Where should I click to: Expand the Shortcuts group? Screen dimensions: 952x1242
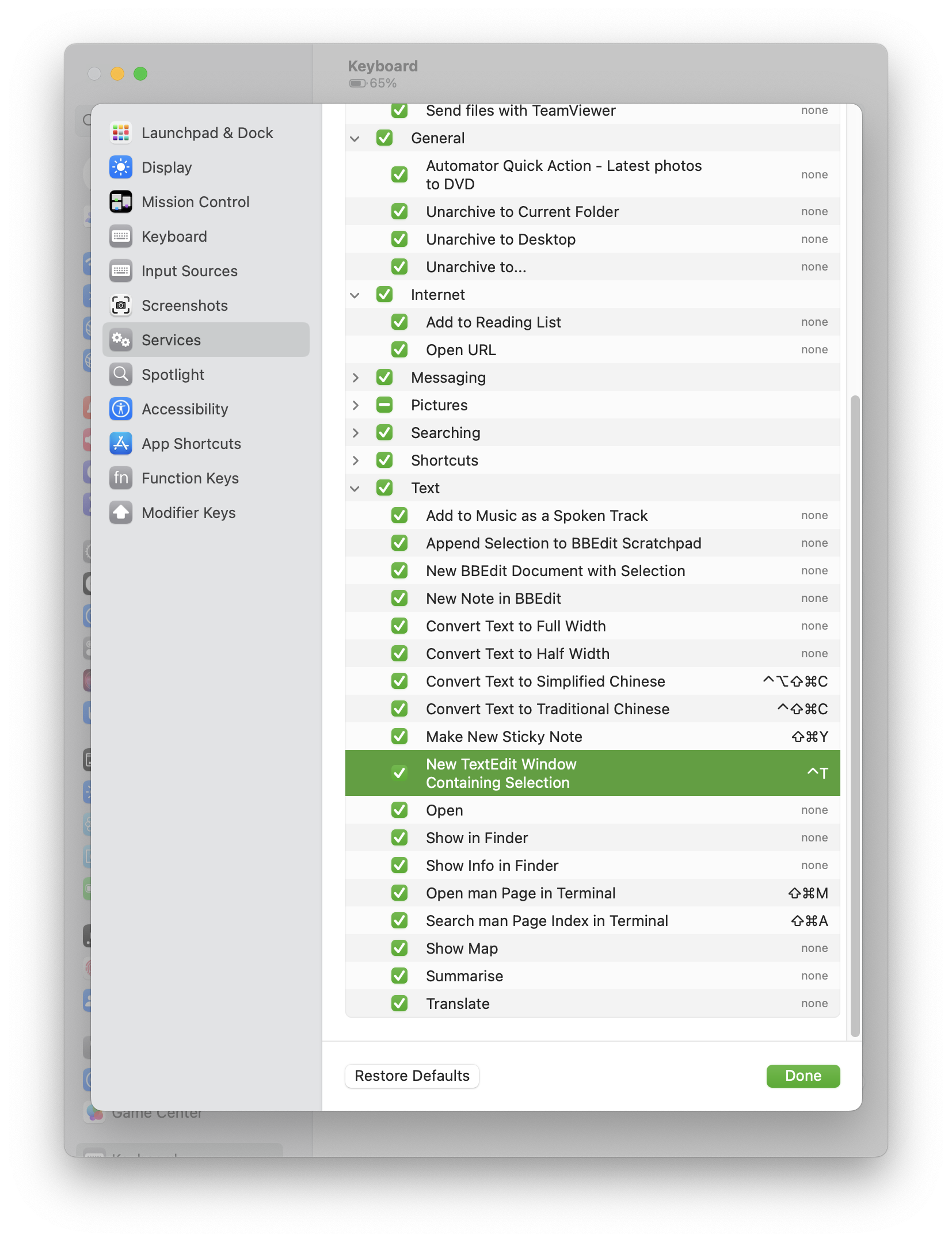(x=355, y=460)
